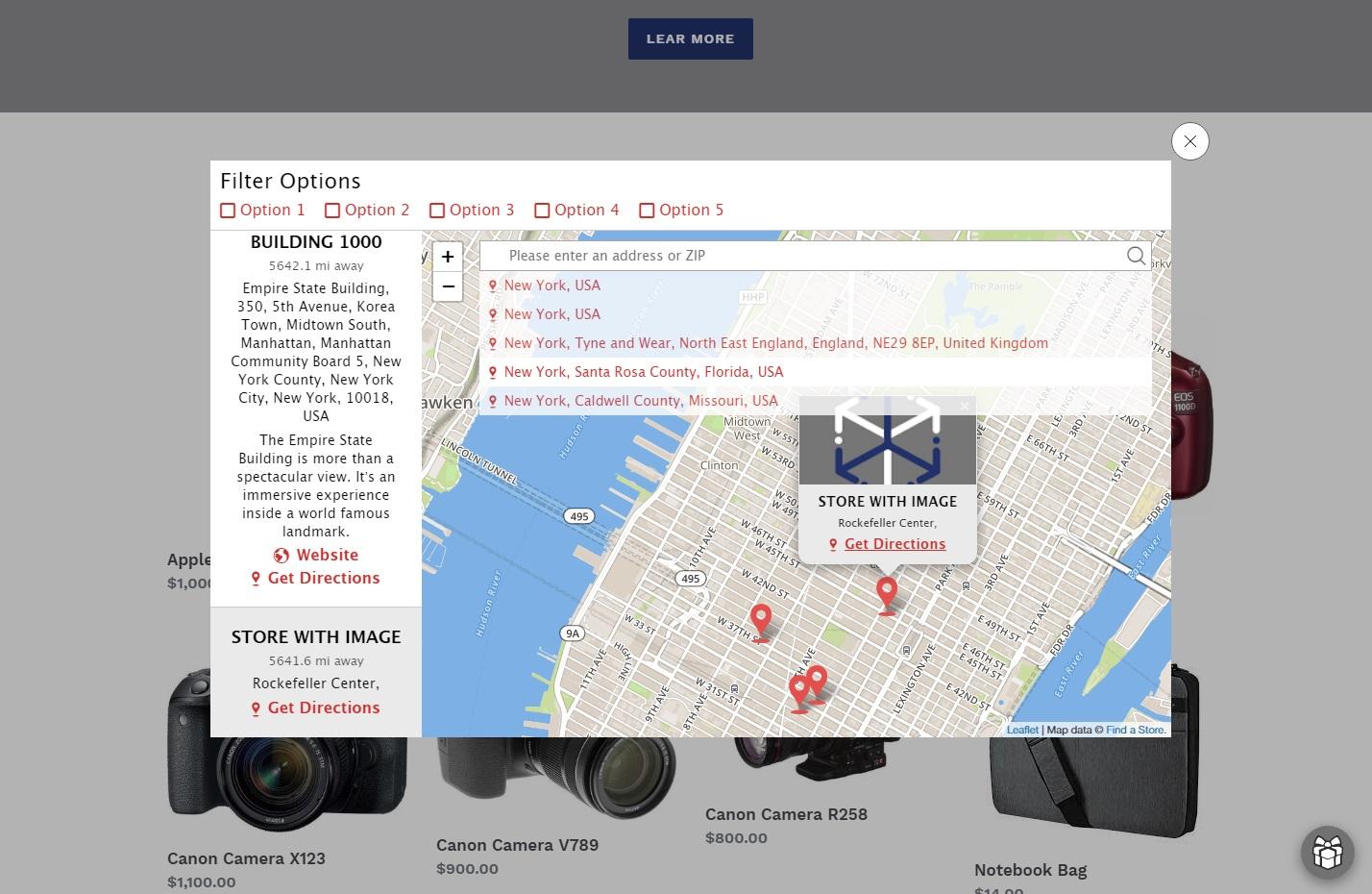Pick New York, Tyne and Wear suggestion
The image size is (1372, 894).
click(x=775, y=343)
